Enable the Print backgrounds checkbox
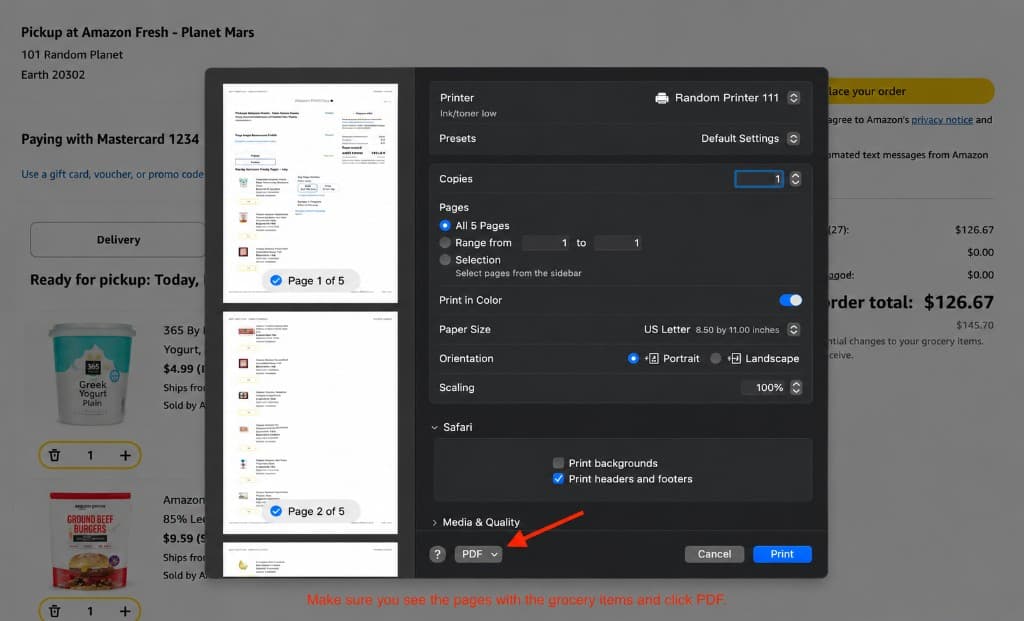The image size is (1024, 621). (558, 463)
